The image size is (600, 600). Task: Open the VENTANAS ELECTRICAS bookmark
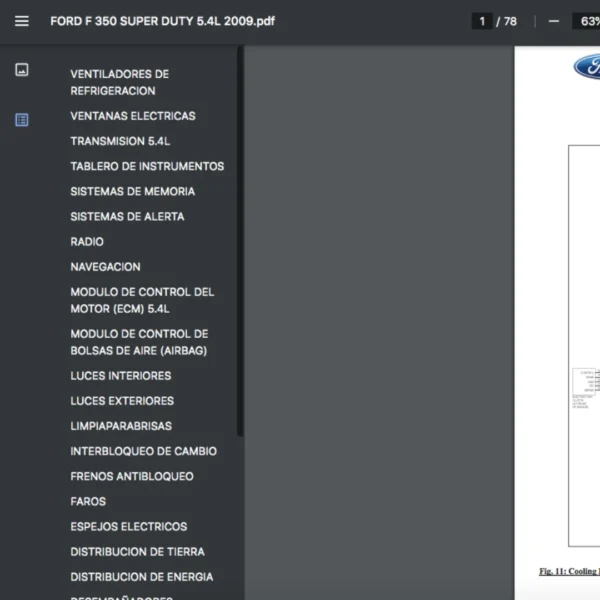tap(133, 116)
